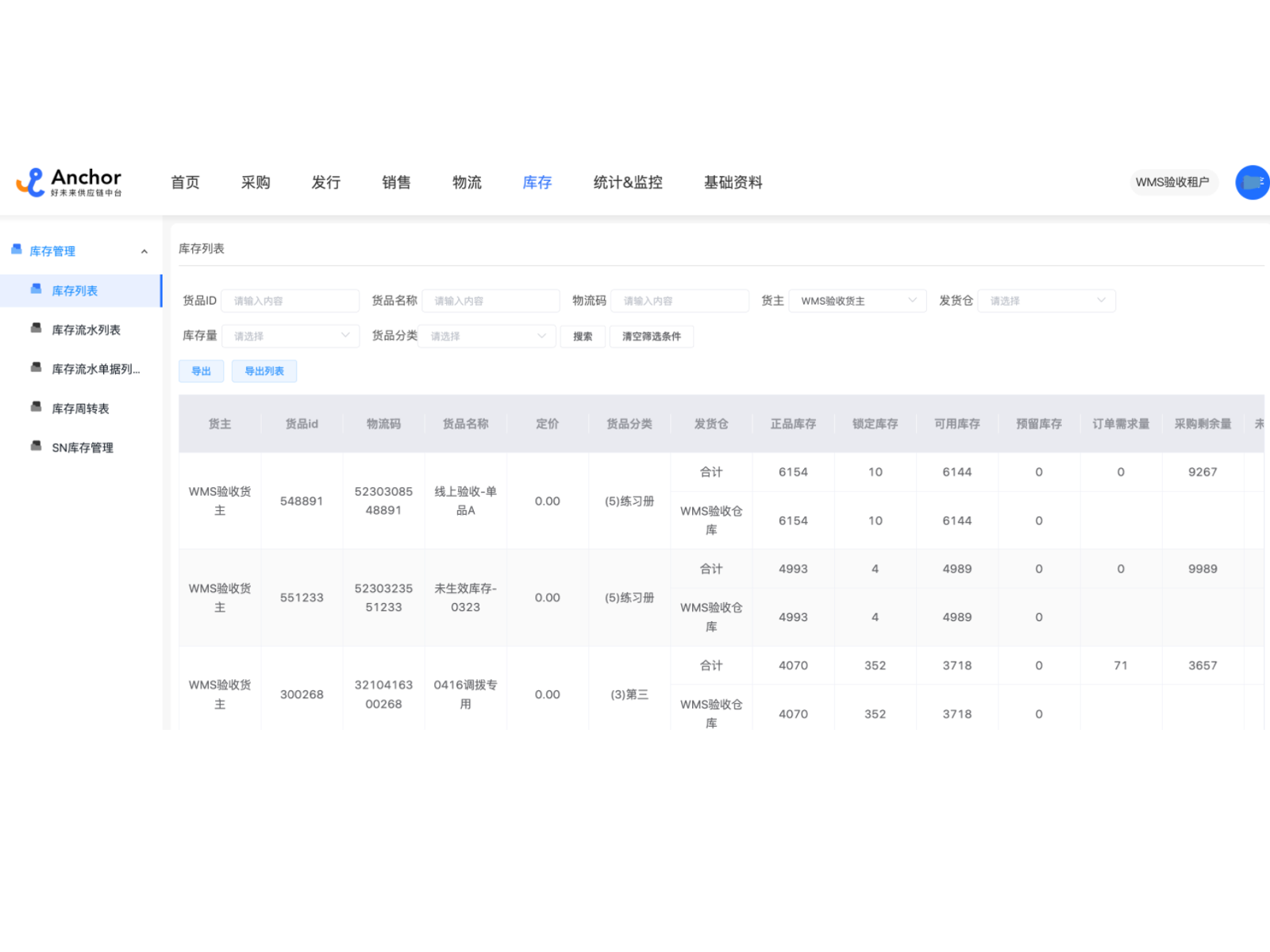1270x952 pixels.
Task: Click the 采购剩余量 value 9989
Action: pos(1203,569)
